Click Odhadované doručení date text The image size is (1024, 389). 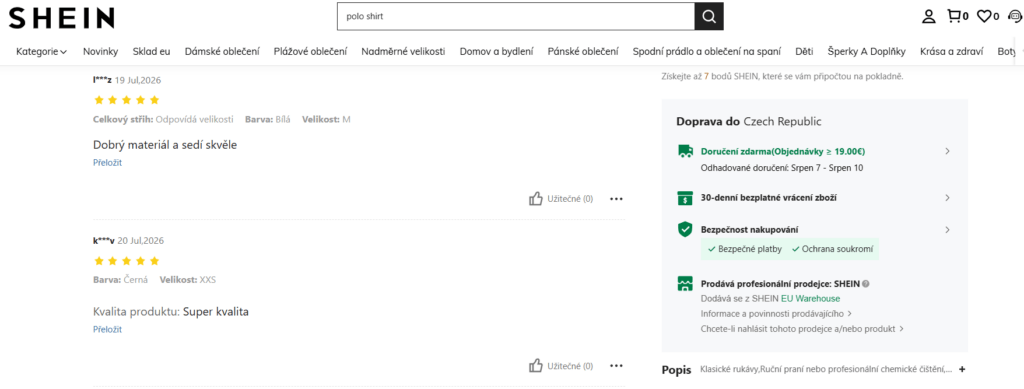[x=782, y=168]
